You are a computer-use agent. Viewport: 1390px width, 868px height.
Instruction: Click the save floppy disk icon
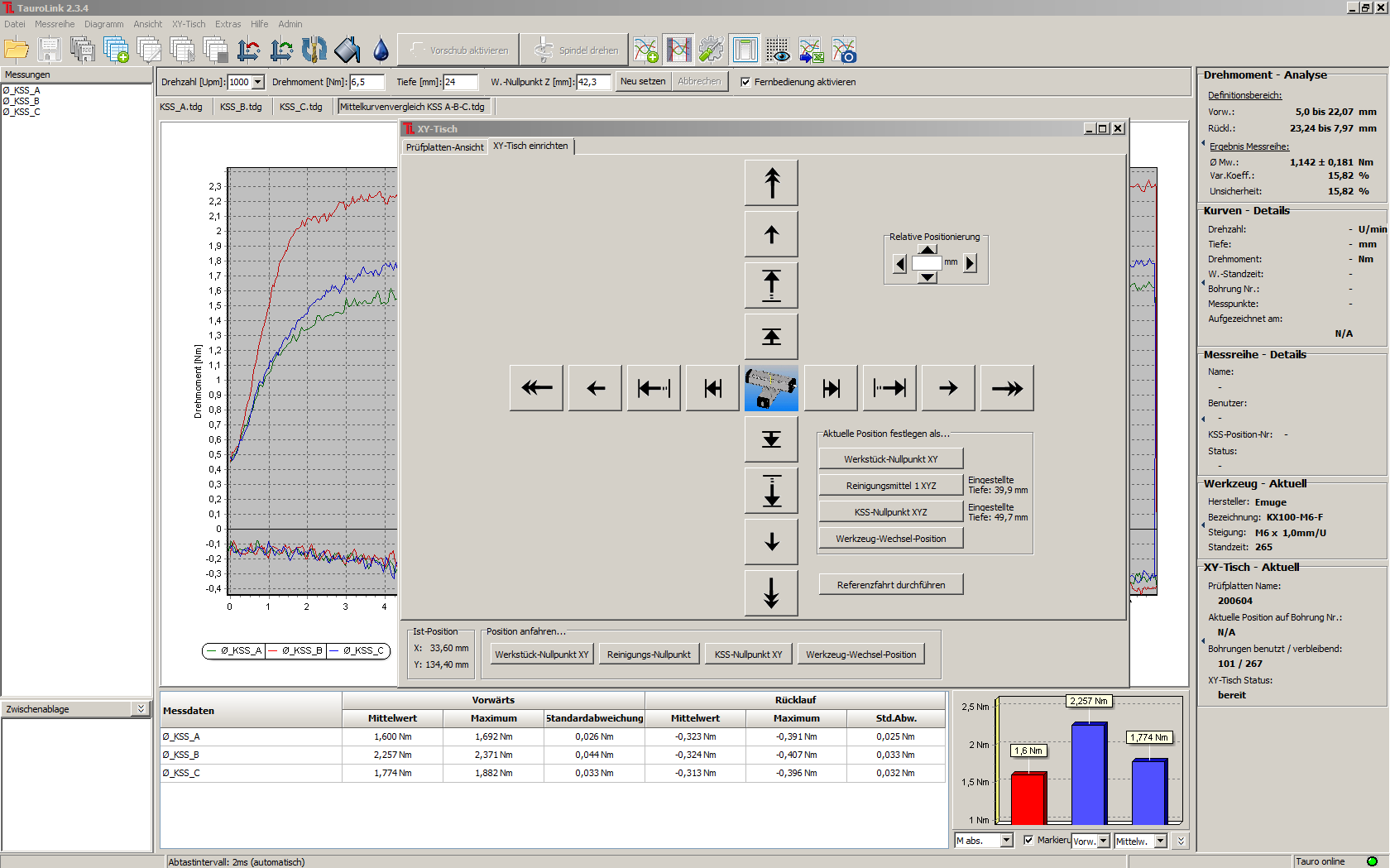[x=50, y=50]
